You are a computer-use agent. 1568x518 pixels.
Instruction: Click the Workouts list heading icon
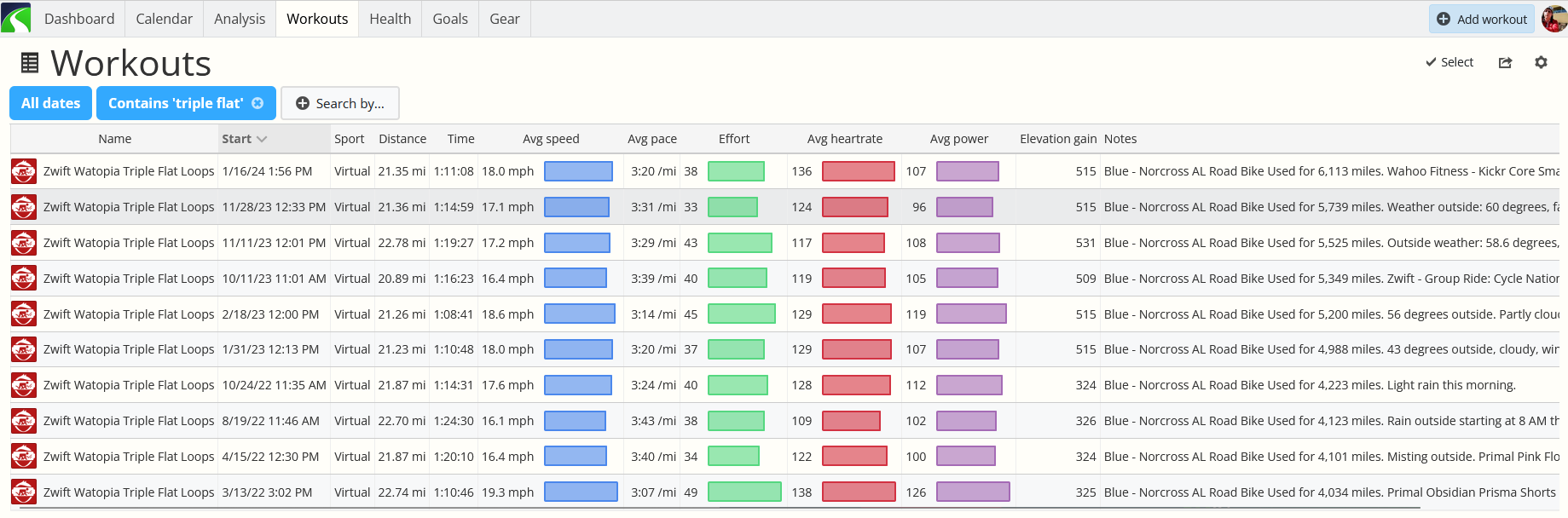coord(30,62)
